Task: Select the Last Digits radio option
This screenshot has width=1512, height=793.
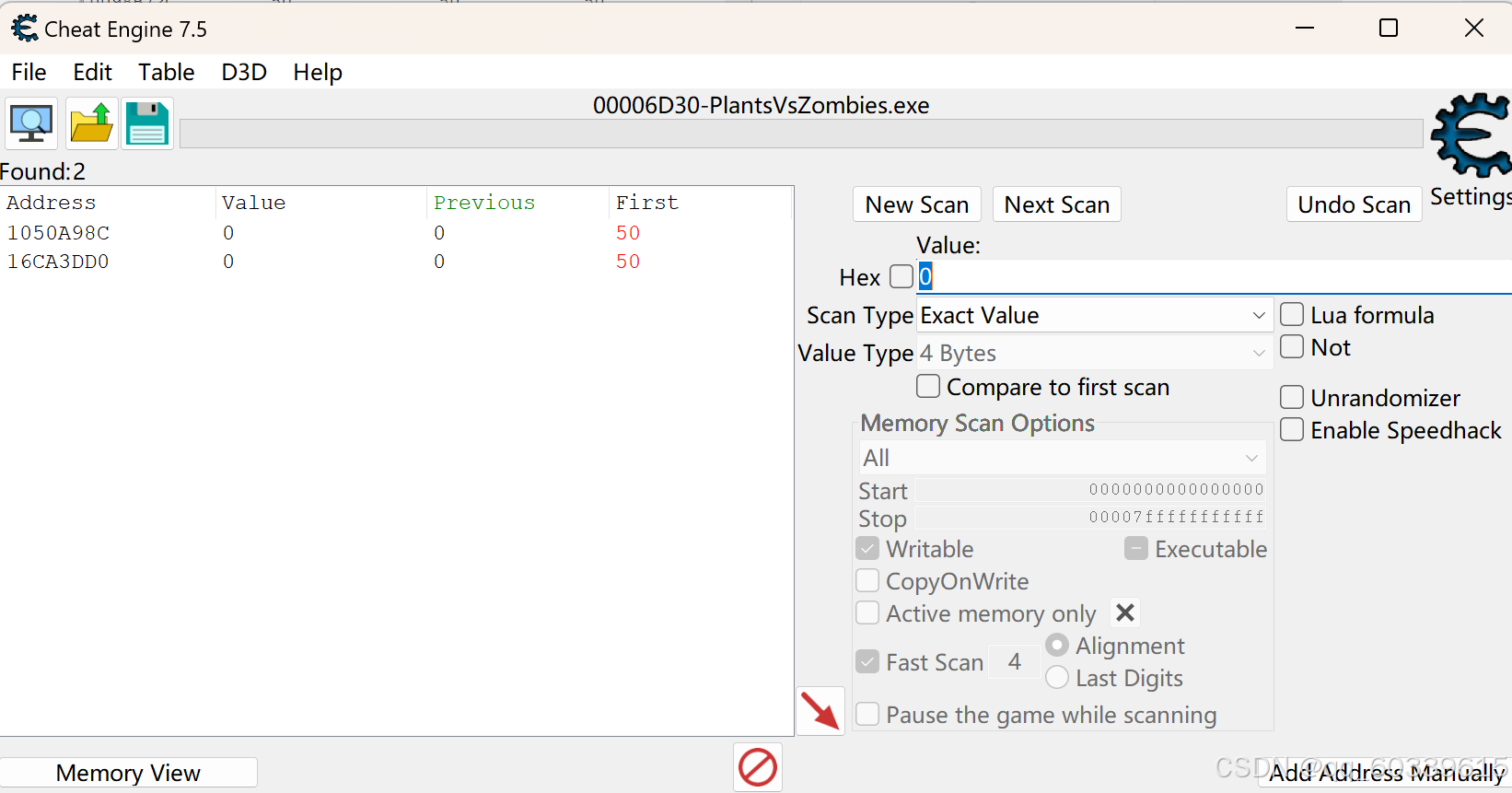Action: [1057, 678]
